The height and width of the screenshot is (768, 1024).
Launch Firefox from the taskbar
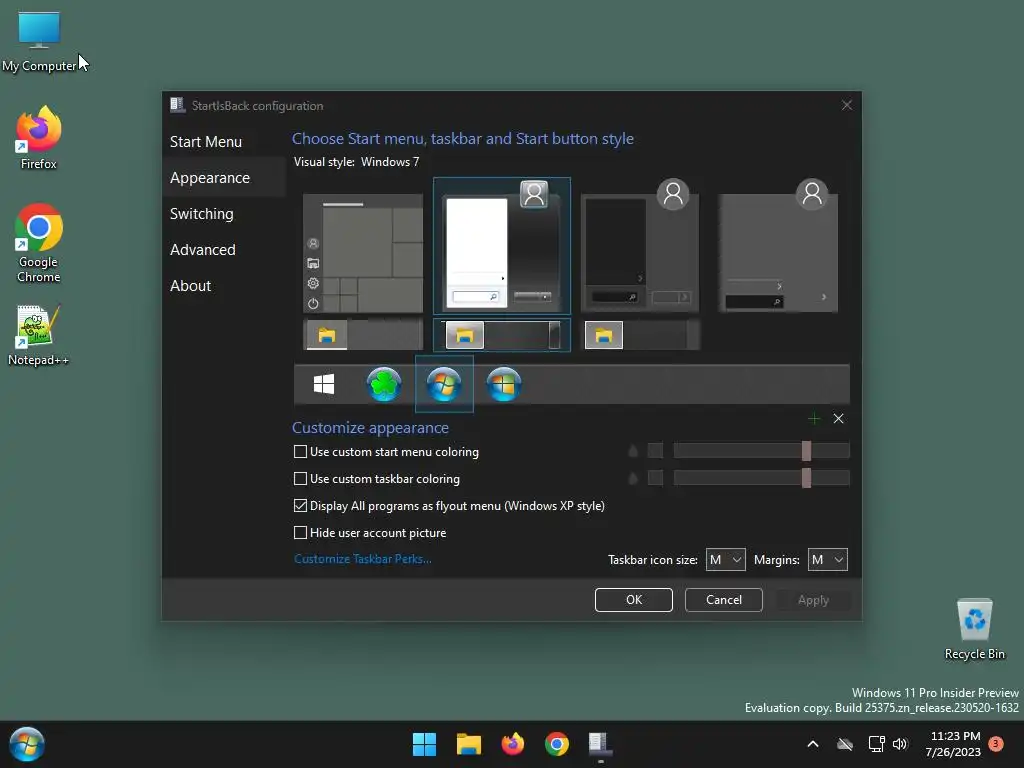coord(513,744)
